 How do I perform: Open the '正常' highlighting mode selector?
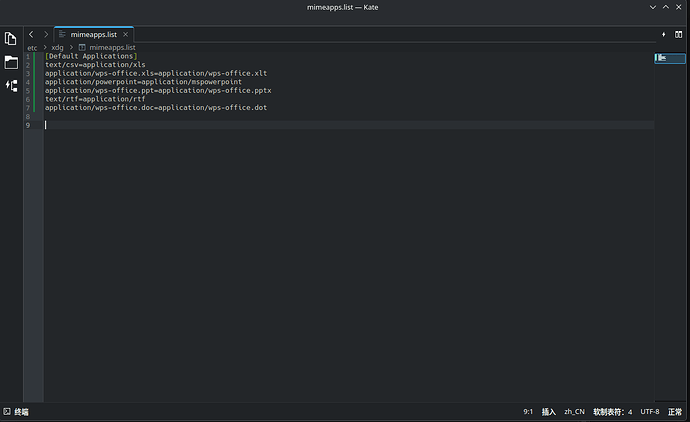(675, 412)
